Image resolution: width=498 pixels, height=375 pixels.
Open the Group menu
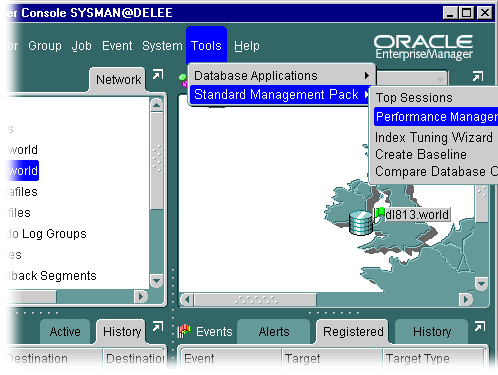45,46
